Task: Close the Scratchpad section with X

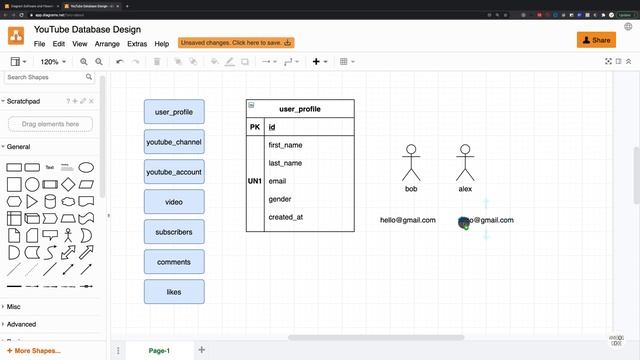Action: point(91,101)
